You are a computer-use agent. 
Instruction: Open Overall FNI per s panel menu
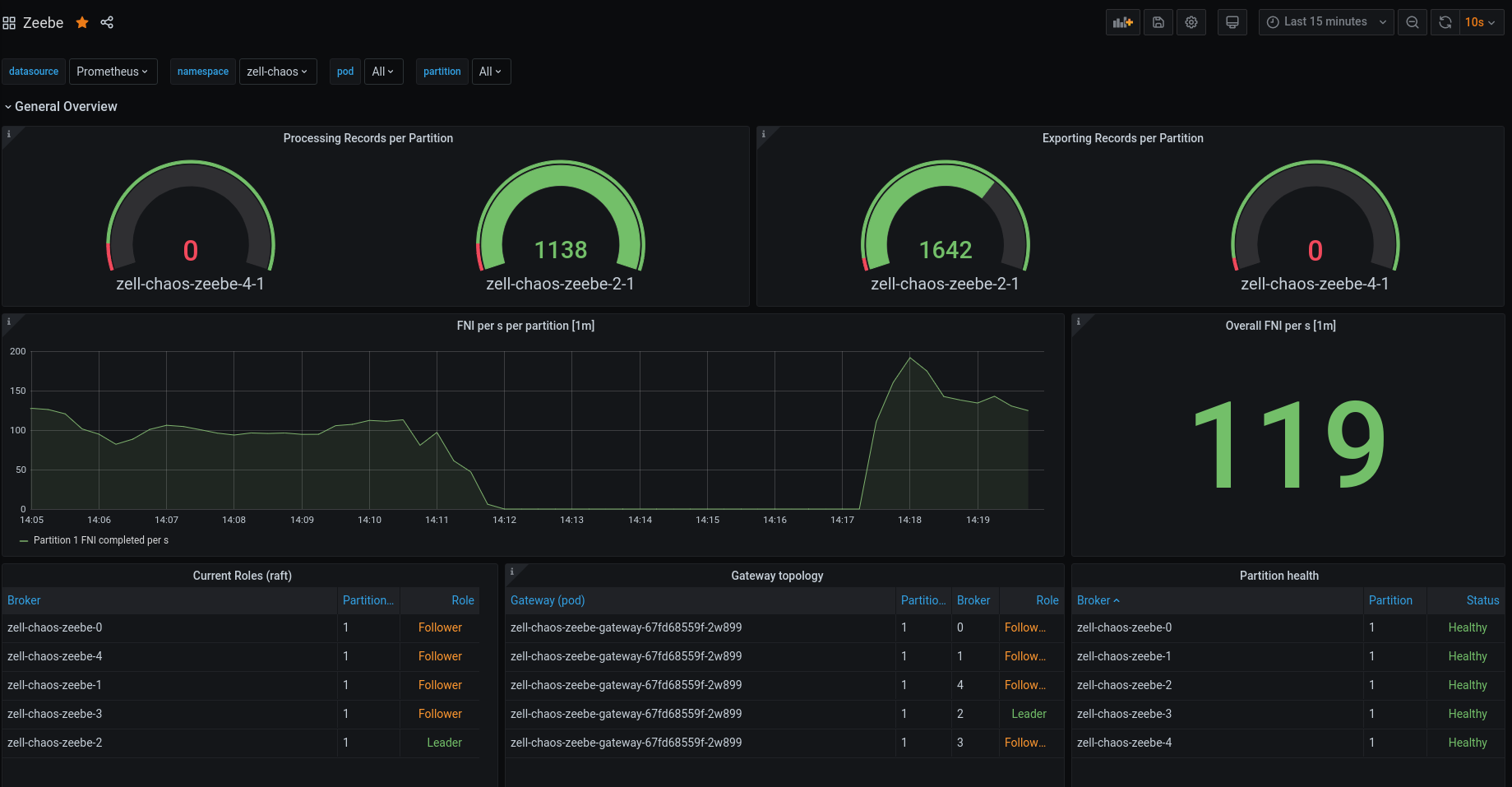1280,326
